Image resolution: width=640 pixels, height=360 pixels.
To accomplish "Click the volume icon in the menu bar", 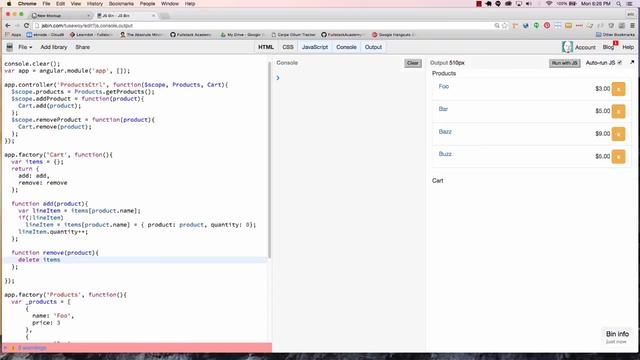I will click(x=529, y=4).
